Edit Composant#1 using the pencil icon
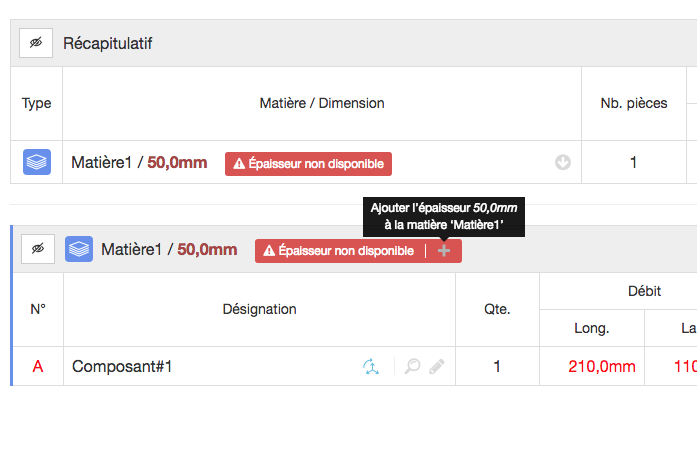Image resolution: width=697 pixels, height=458 pixels. point(437,366)
